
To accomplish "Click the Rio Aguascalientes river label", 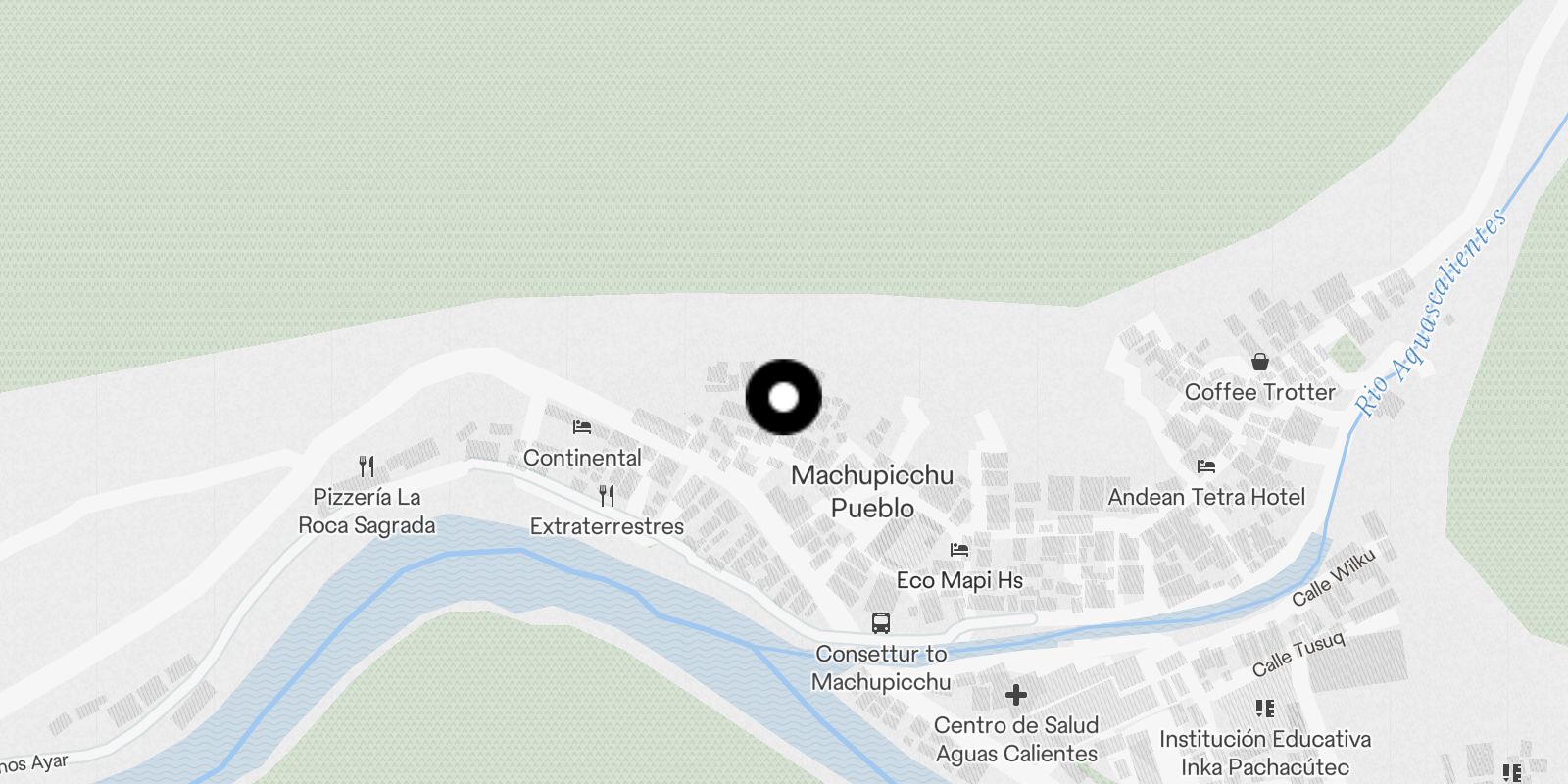I will [1431, 311].
